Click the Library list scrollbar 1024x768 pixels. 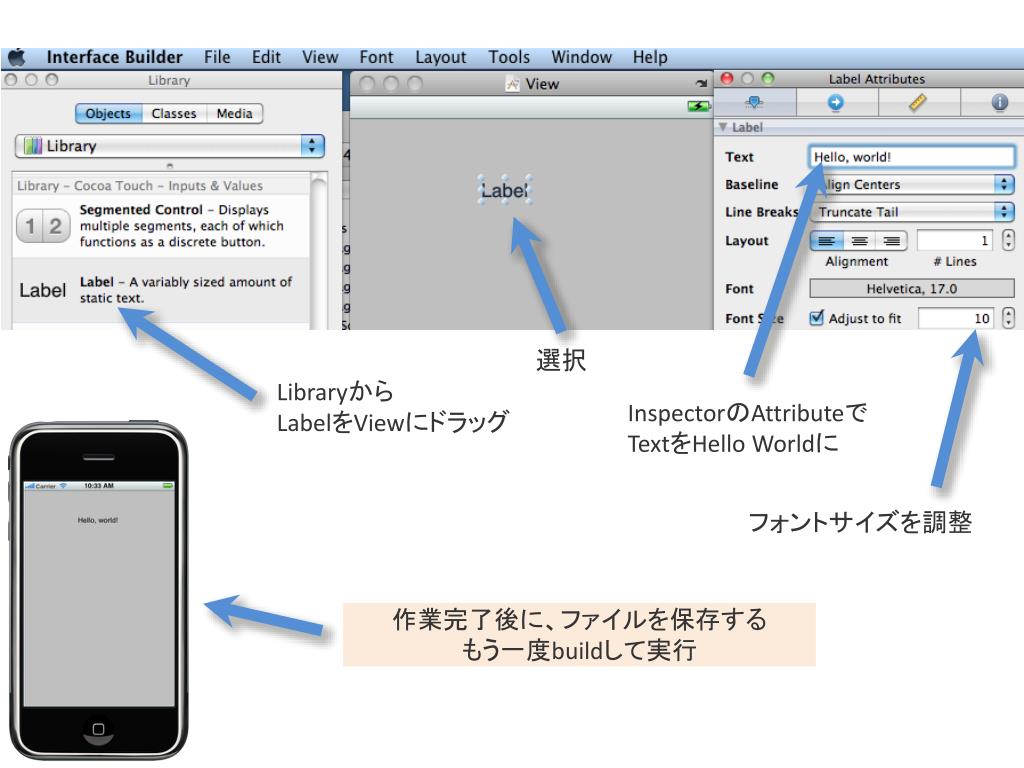point(319,251)
